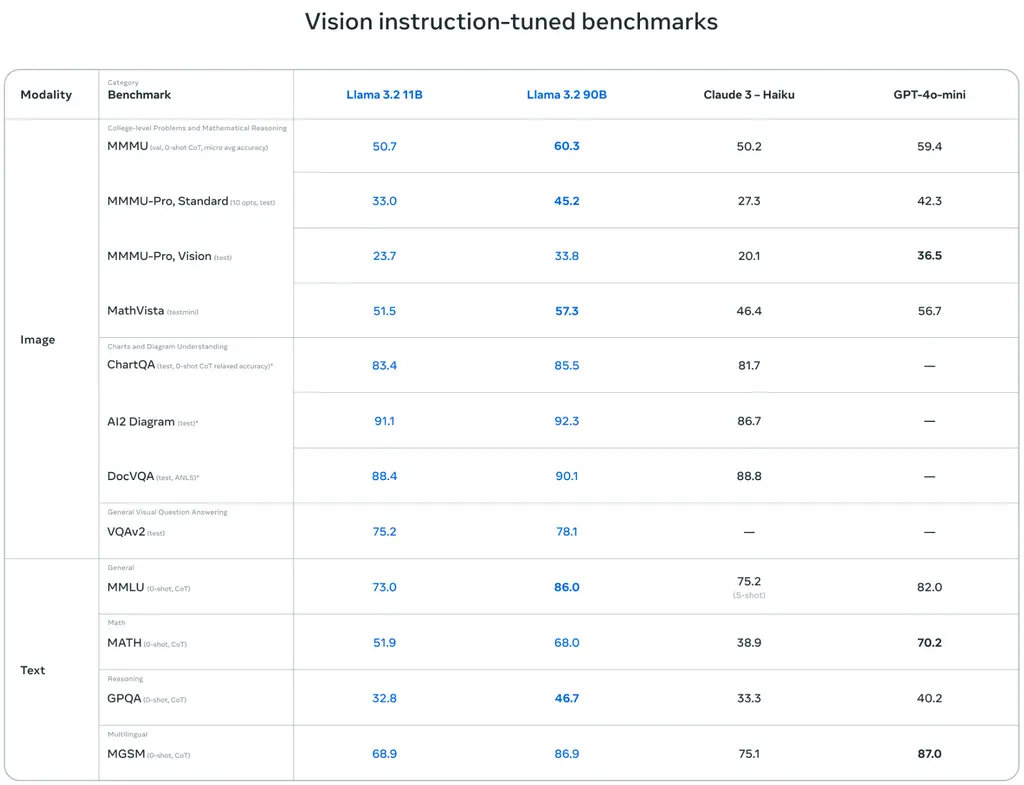Click the bold MATH score "70.2"
Viewport: 1024px width, 785px height.
[x=929, y=643]
